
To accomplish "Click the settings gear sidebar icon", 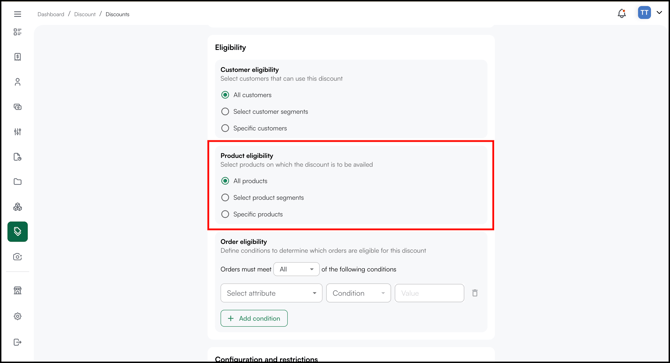I will pos(18,316).
